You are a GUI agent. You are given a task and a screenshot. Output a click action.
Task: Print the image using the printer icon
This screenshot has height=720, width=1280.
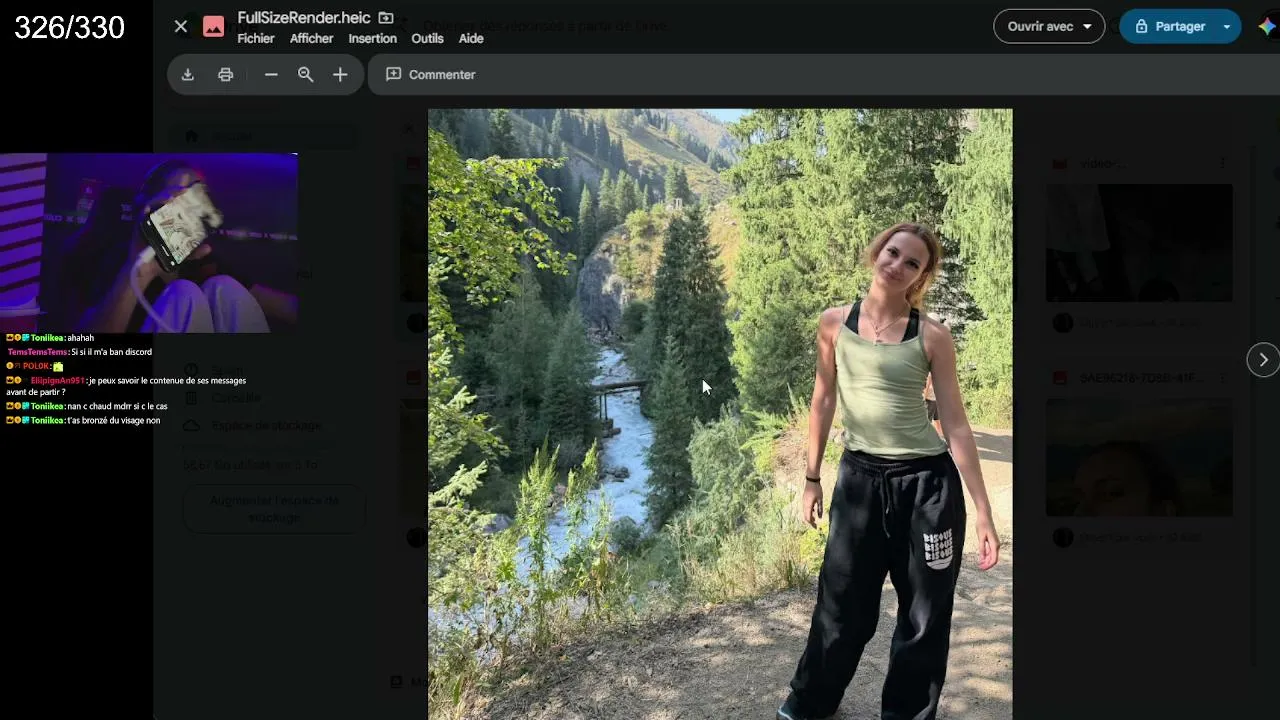click(226, 75)
